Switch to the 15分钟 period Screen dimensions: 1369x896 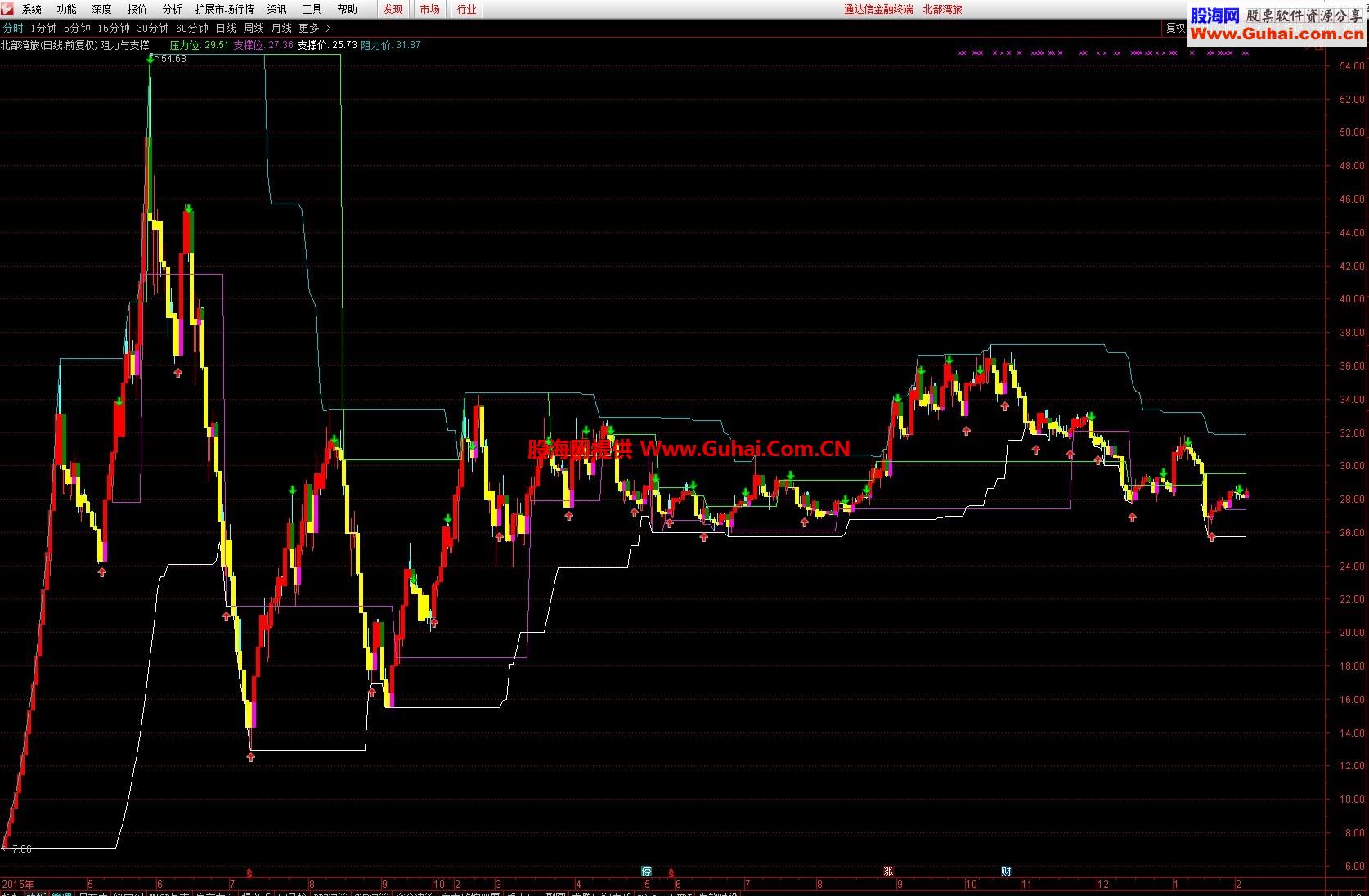(x=114, y=28)
